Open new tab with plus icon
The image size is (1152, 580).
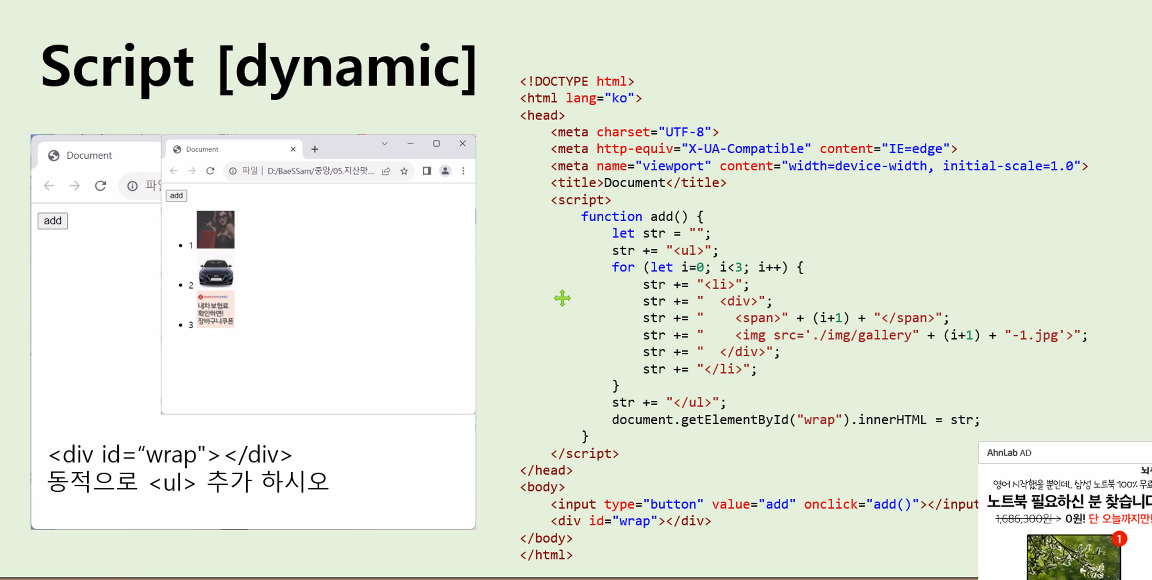314,149
